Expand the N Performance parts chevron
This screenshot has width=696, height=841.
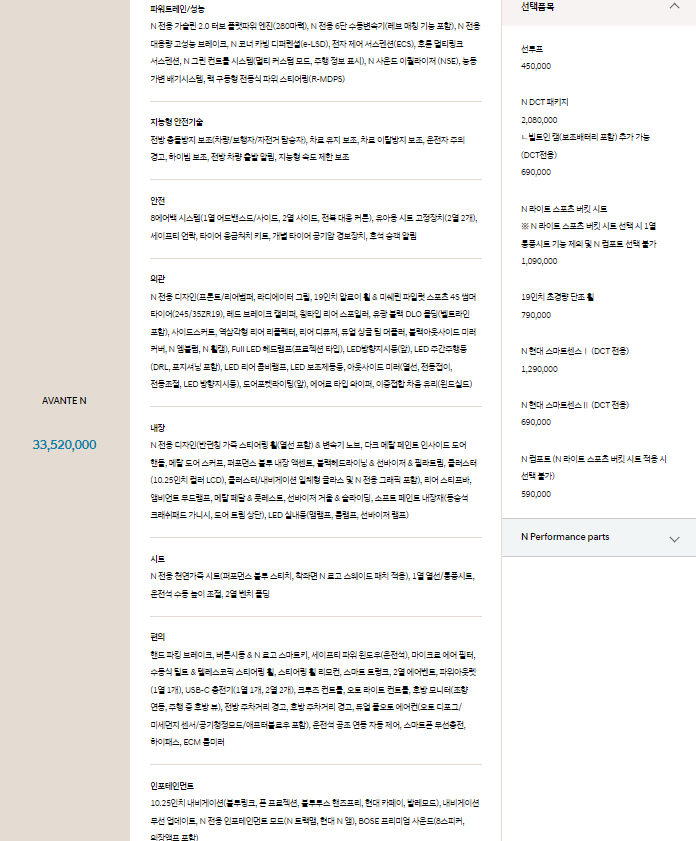click(675, 539)
